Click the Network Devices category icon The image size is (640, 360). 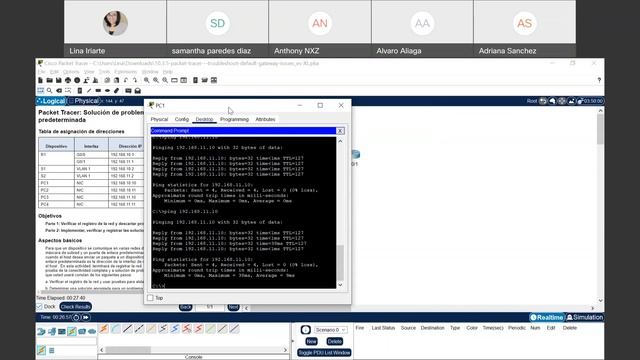point(41,331)
